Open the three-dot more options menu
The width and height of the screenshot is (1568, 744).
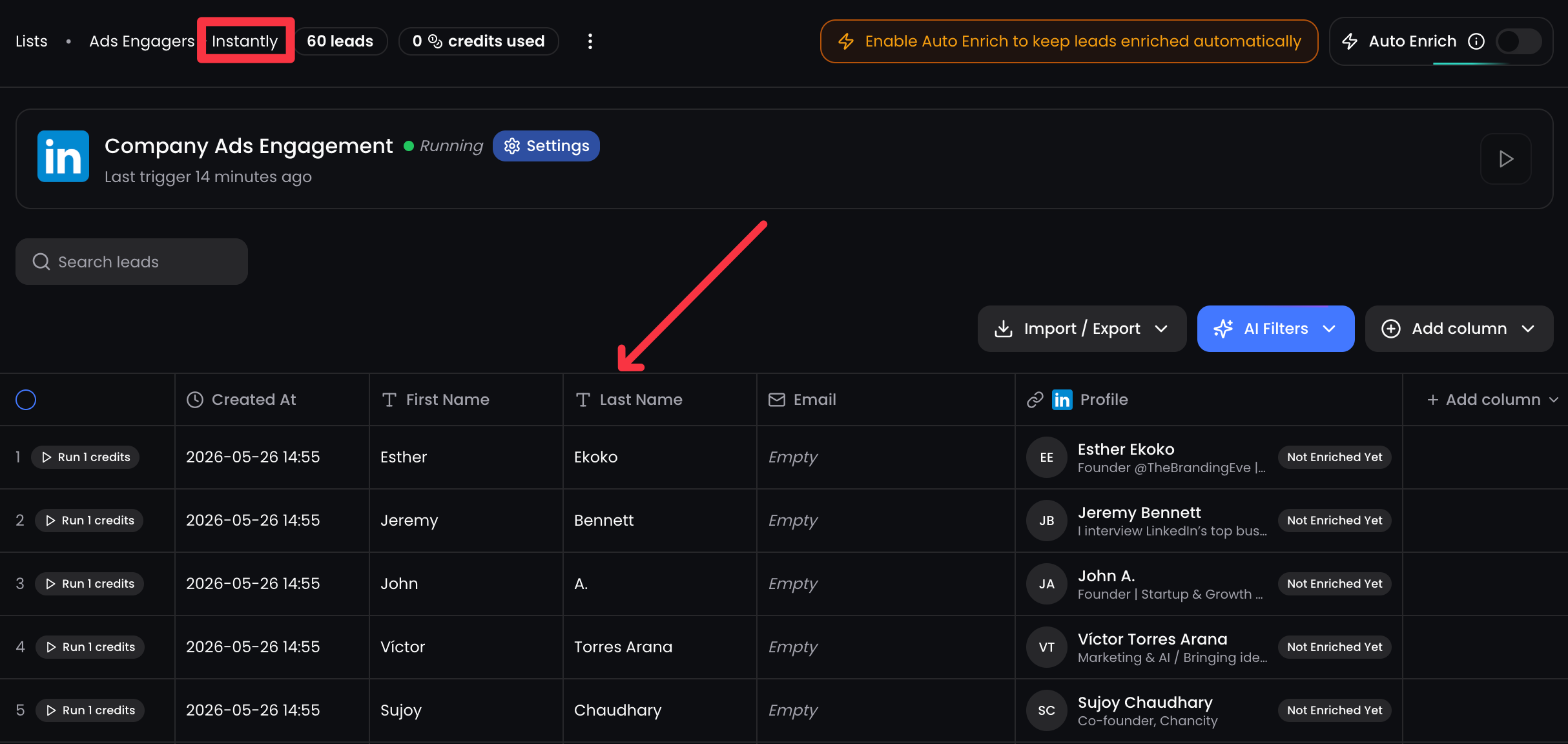click(x=590, y=41)
